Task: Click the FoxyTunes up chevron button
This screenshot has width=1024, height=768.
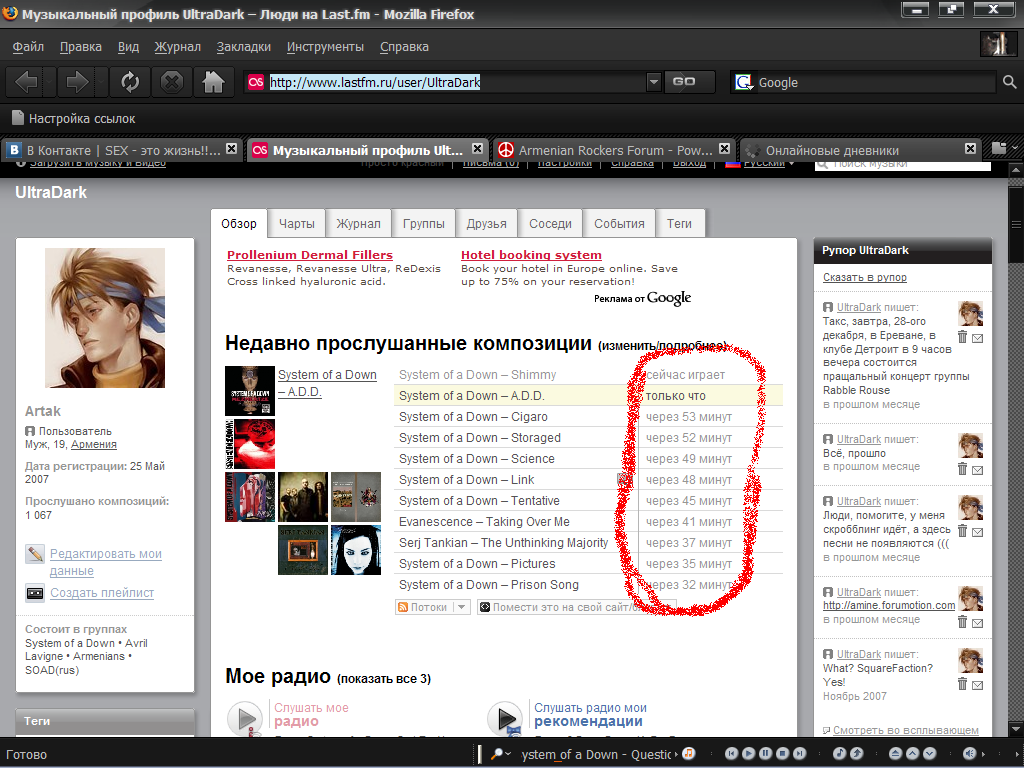Action: coord(912,754)
